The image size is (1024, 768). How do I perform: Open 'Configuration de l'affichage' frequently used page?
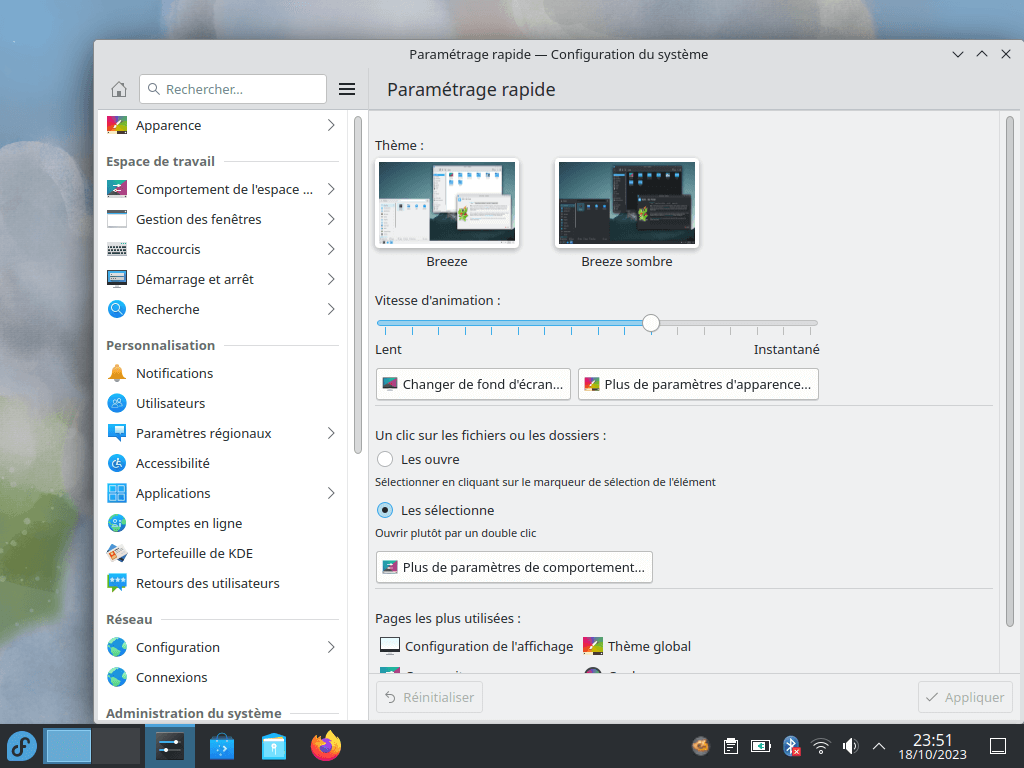(476, 647)
